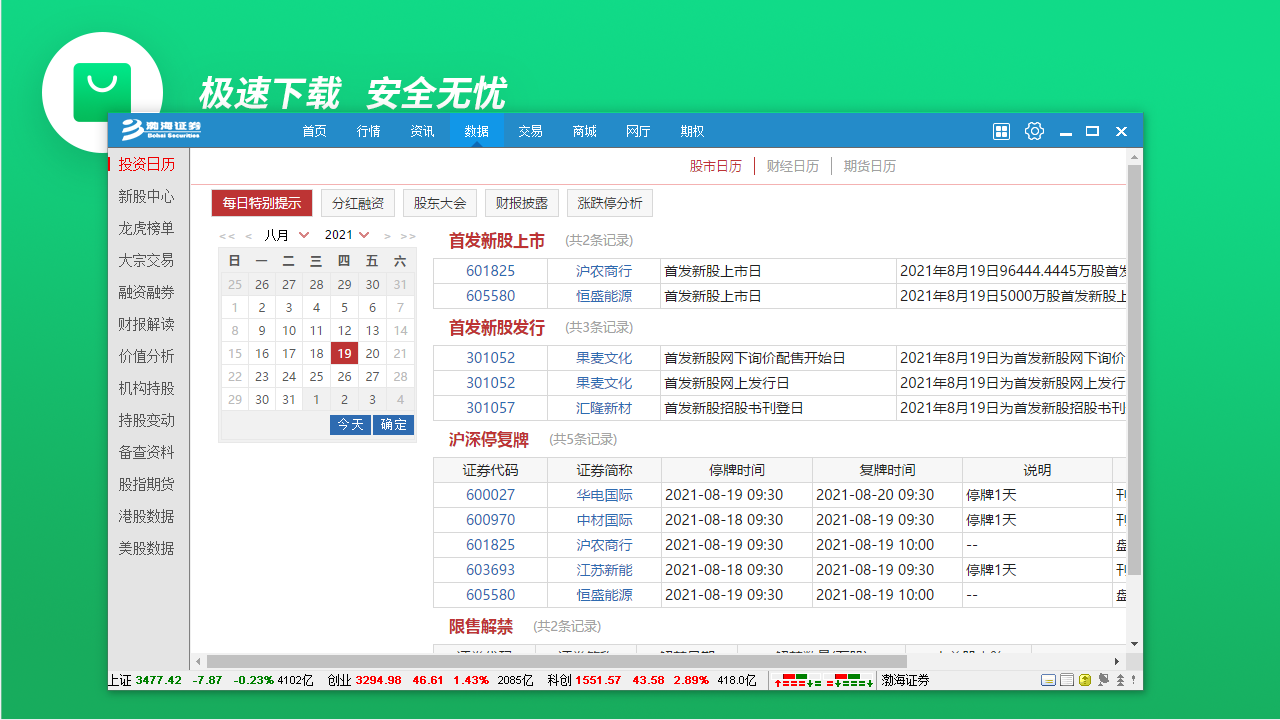The height and width of the screenshot is (720, 1280).
Task: Open the month dropdown showing 八月
Action: (288, 234)
